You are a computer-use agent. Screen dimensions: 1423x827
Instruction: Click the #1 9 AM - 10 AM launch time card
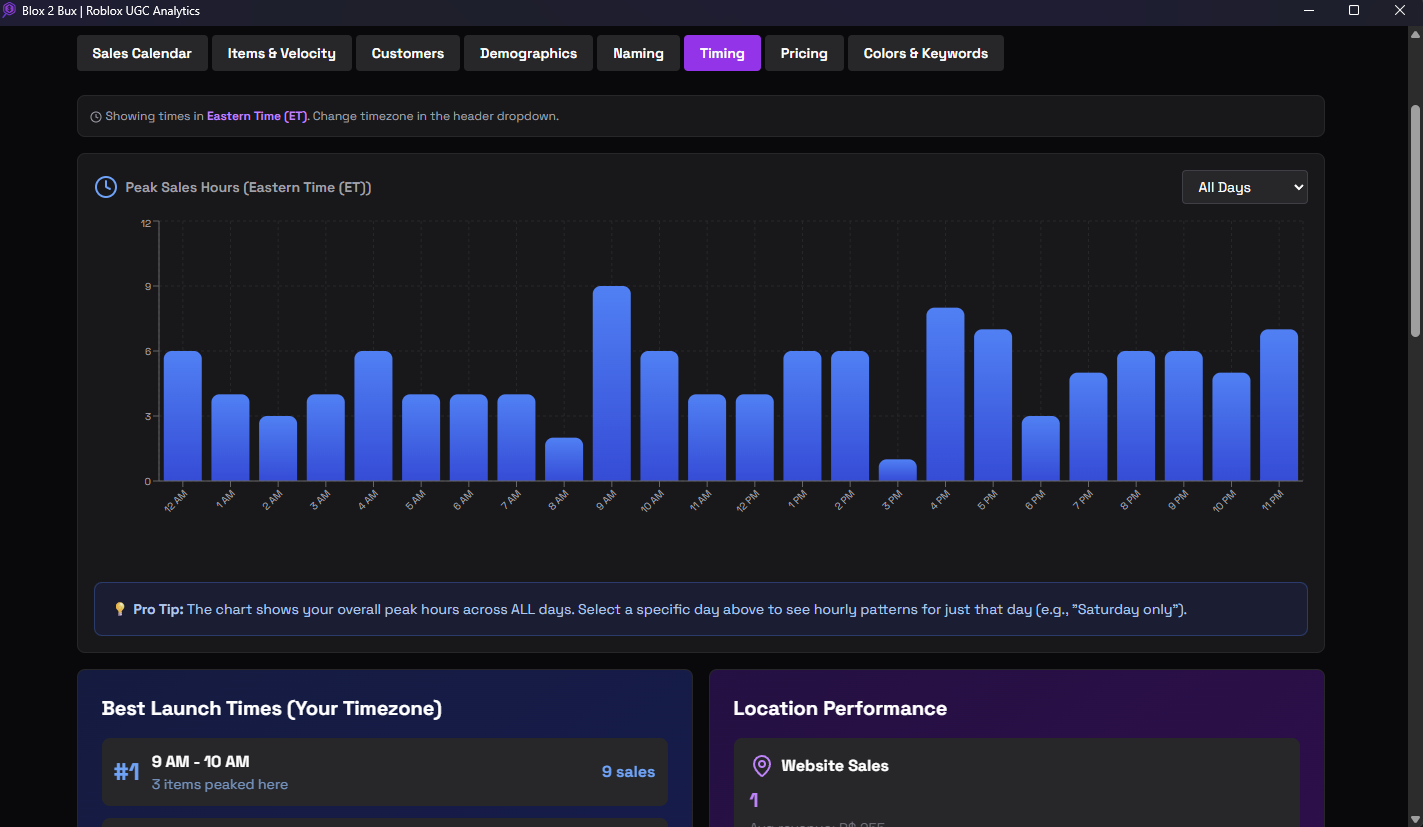[385, 772]
